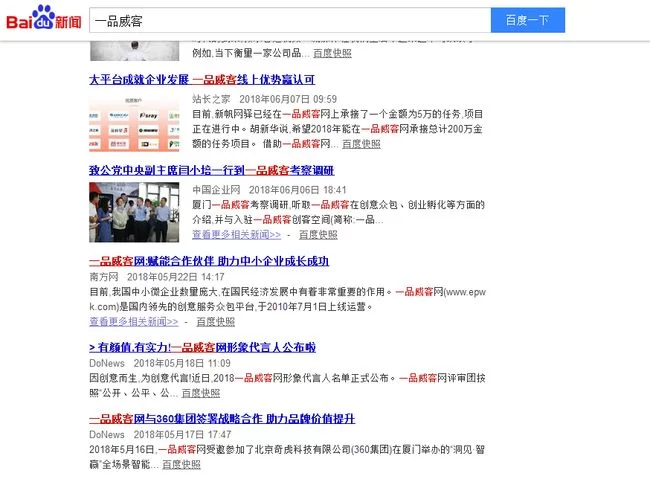Open the 赋能合作伙伴 助力中小企业 article headline
650x479 pixels.
(208, 261)
